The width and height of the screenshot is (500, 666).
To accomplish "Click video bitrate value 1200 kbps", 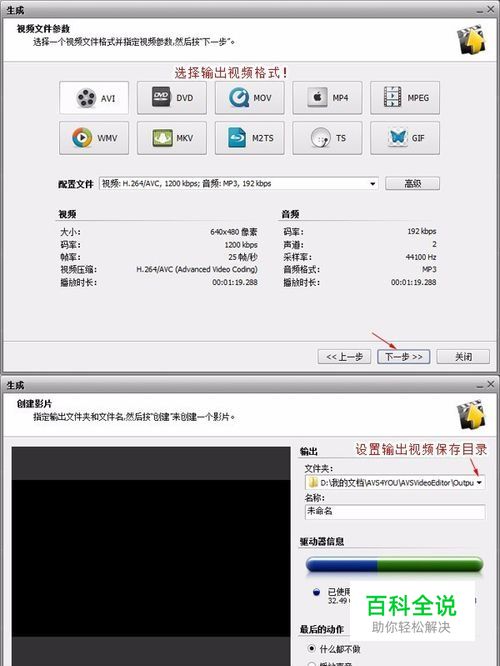I will coord(241,245).
